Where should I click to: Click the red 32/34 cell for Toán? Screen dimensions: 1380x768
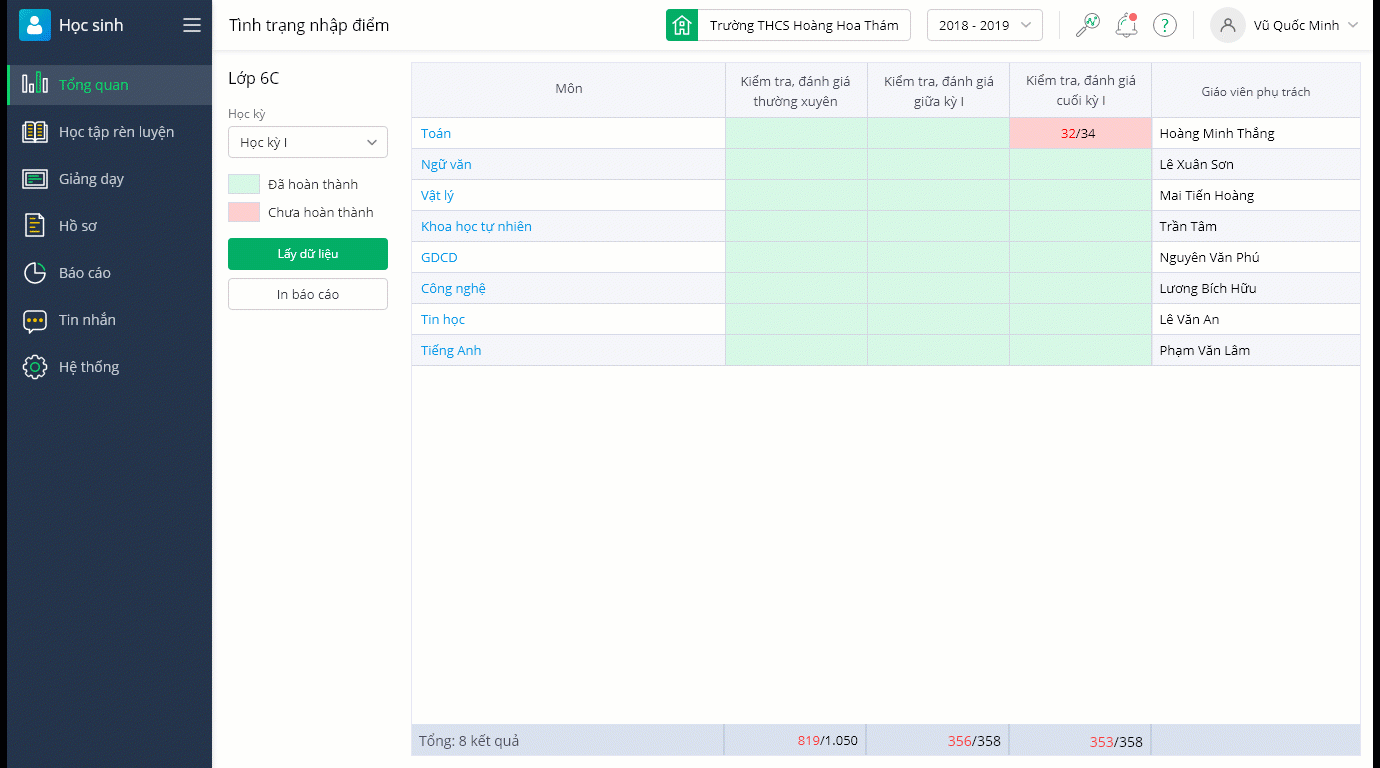pos(1079,133)
